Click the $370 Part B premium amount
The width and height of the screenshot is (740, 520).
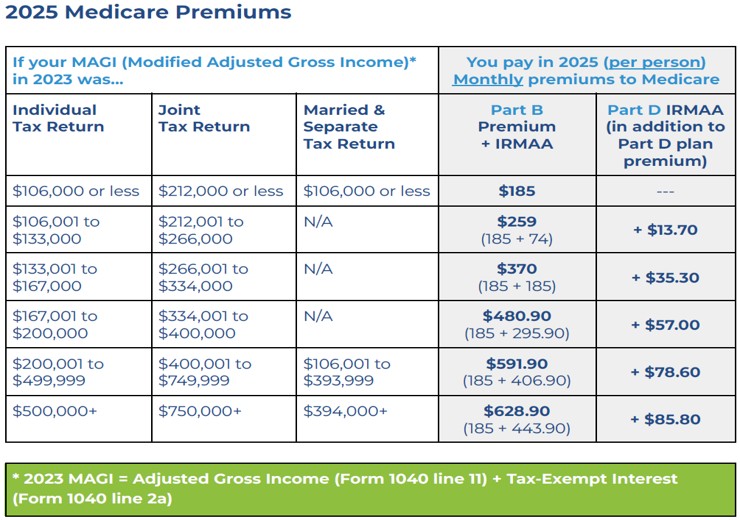517,269
